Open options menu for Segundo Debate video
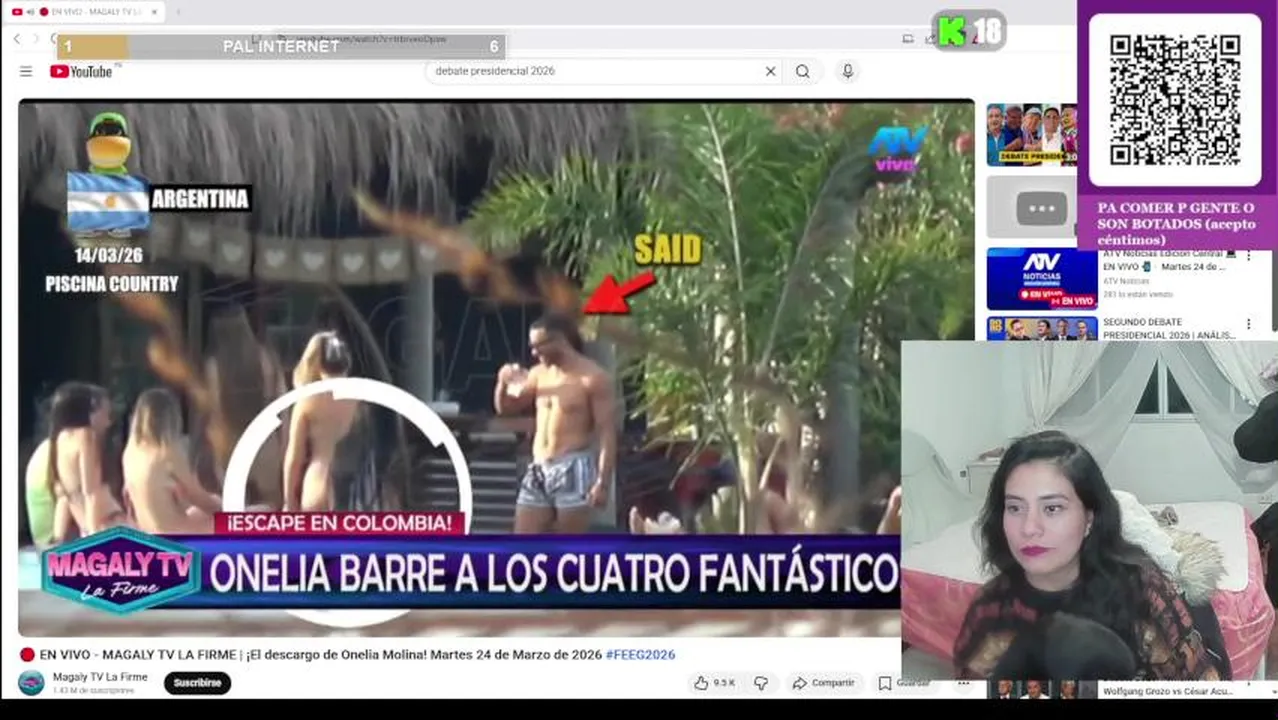This screenshot has height=720, width=1278. click(1248, 324)
